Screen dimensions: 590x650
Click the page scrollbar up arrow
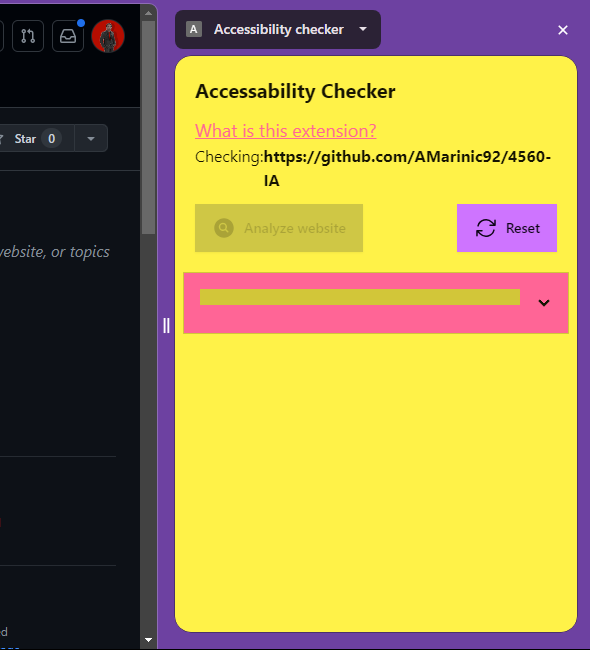coord(148,13)
